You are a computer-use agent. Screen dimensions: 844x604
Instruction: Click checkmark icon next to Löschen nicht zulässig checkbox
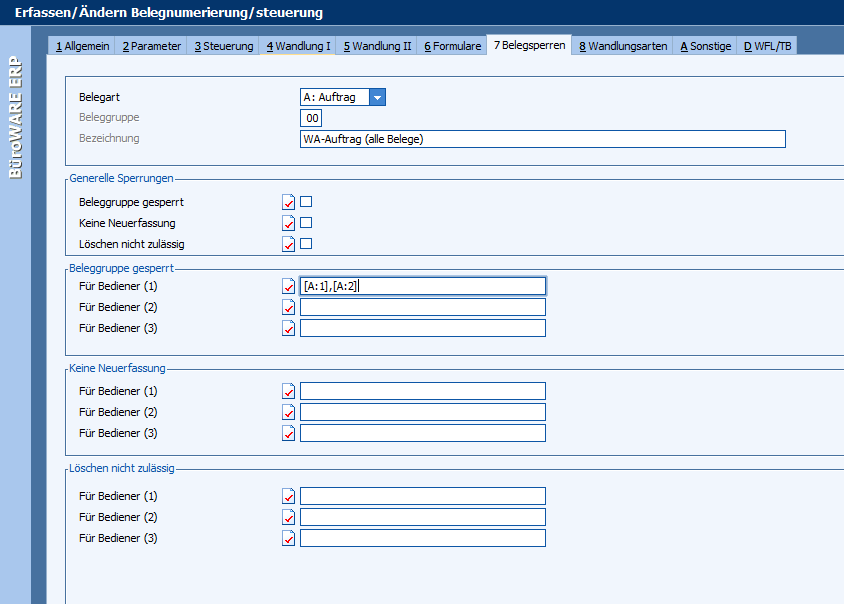[289, 244]
